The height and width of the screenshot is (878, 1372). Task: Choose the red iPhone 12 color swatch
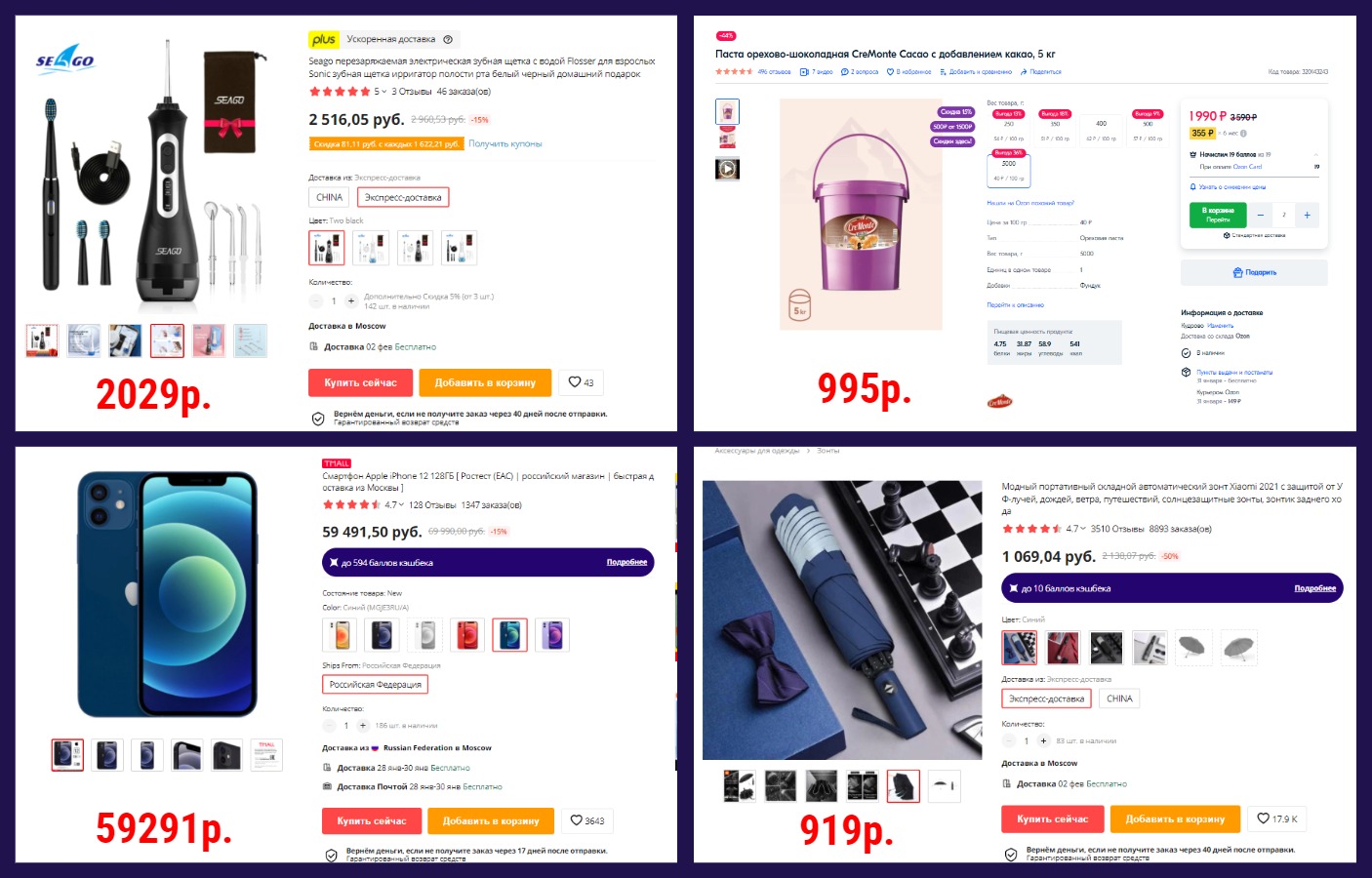pos(467,635)
